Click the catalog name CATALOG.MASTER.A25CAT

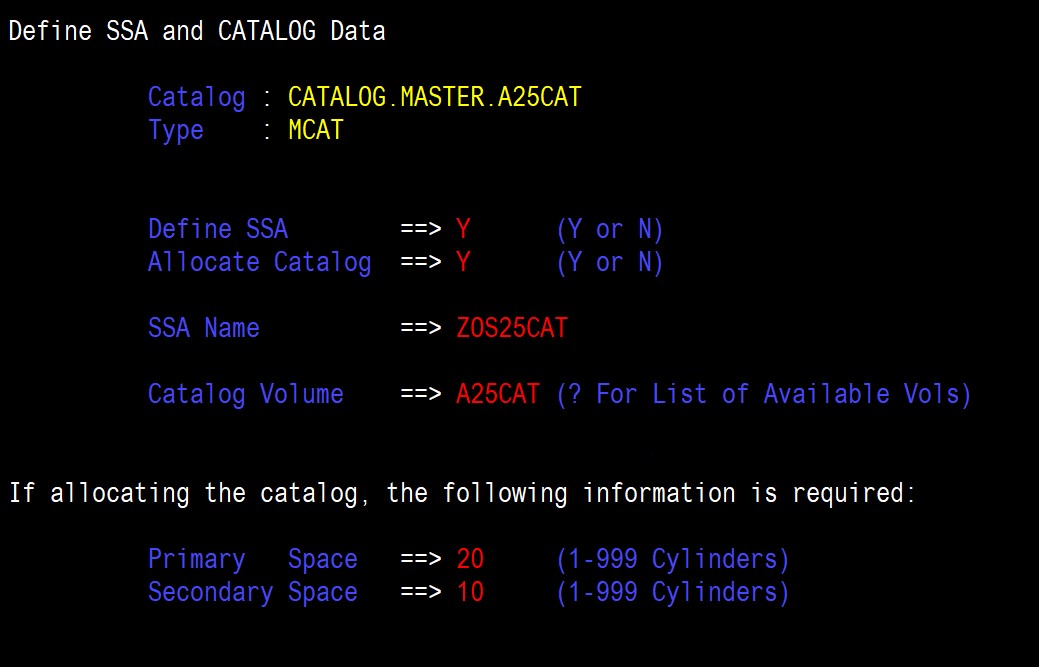(x=434, y=98)
